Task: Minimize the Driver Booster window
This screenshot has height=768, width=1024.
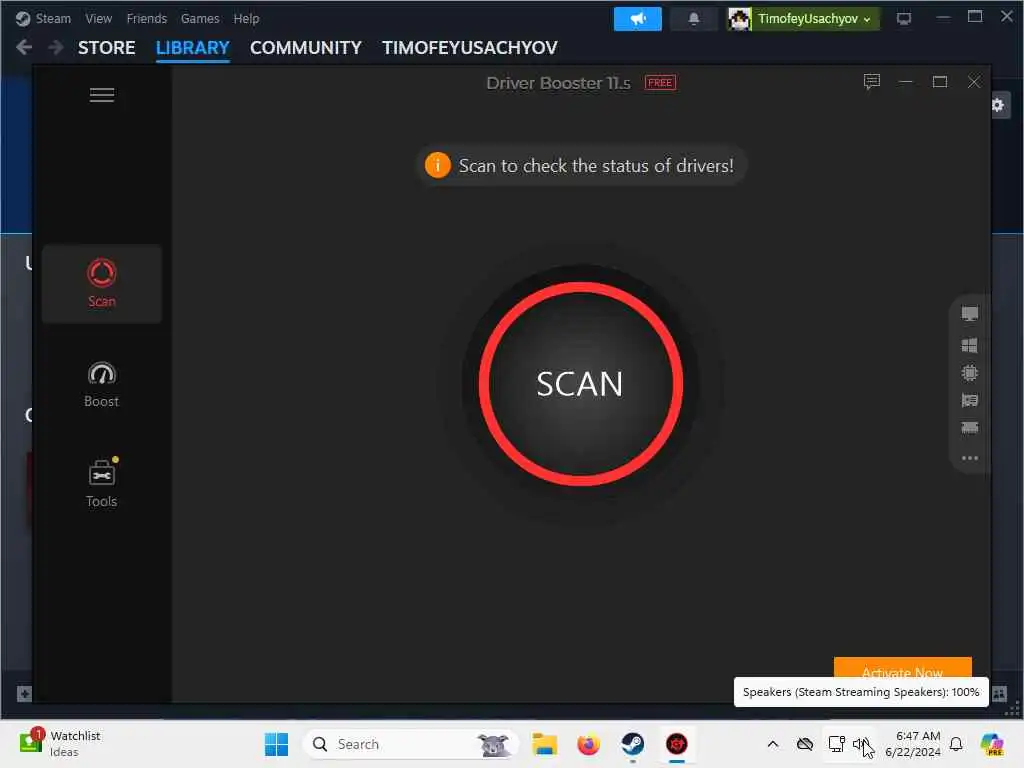Action: (905, 82)
